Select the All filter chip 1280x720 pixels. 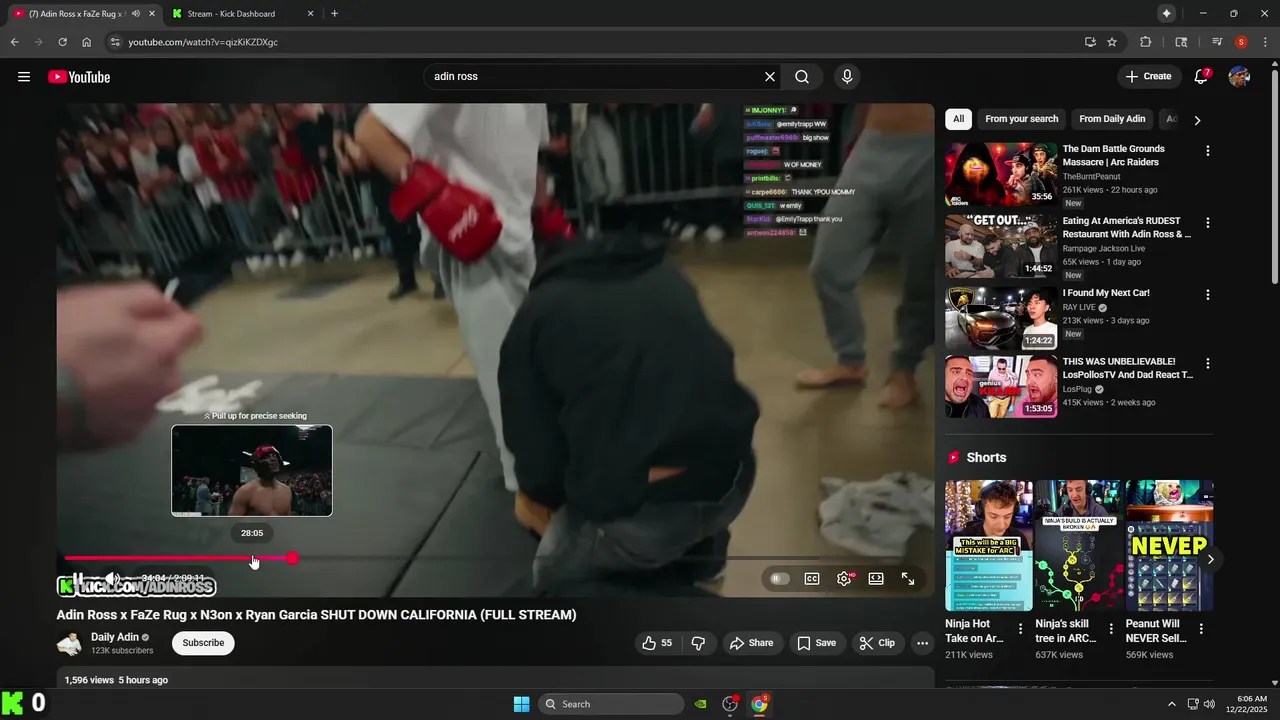coord(958,119)
